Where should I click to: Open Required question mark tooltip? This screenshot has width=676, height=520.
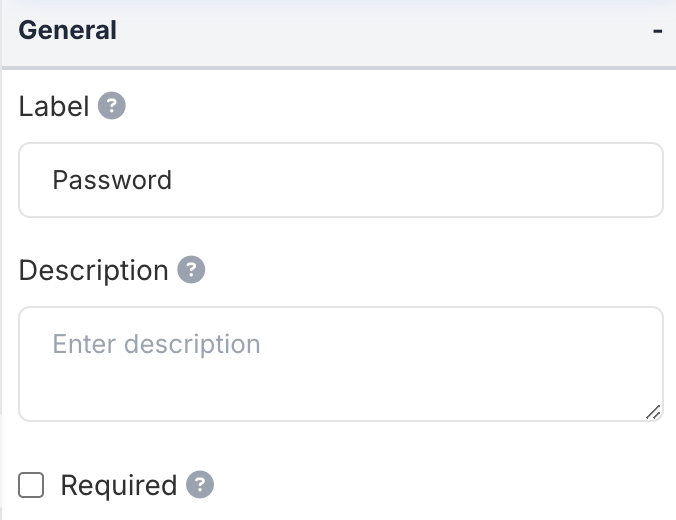coord(200,485)
